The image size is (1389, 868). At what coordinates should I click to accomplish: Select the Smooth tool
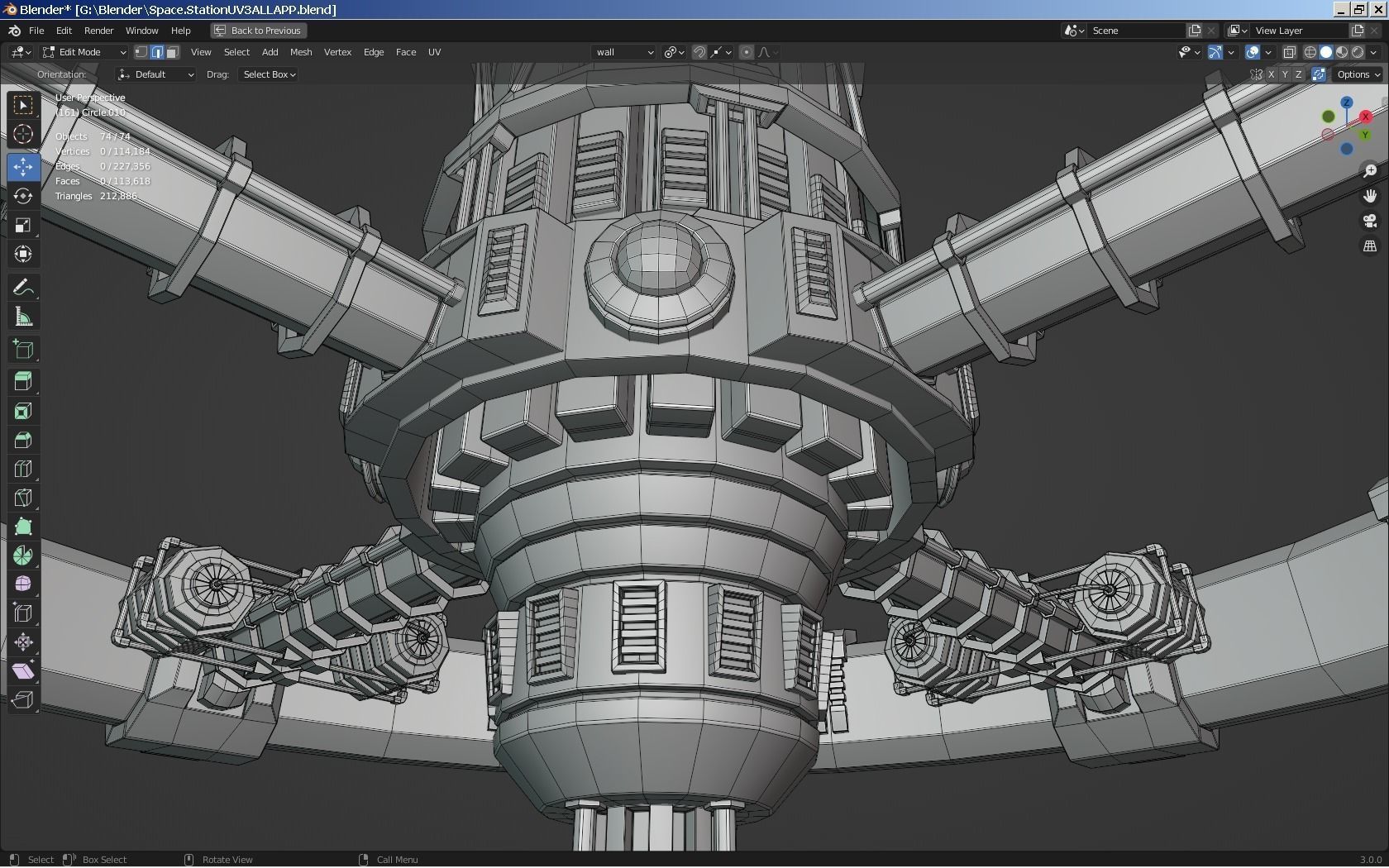click(x=23, y=584)
